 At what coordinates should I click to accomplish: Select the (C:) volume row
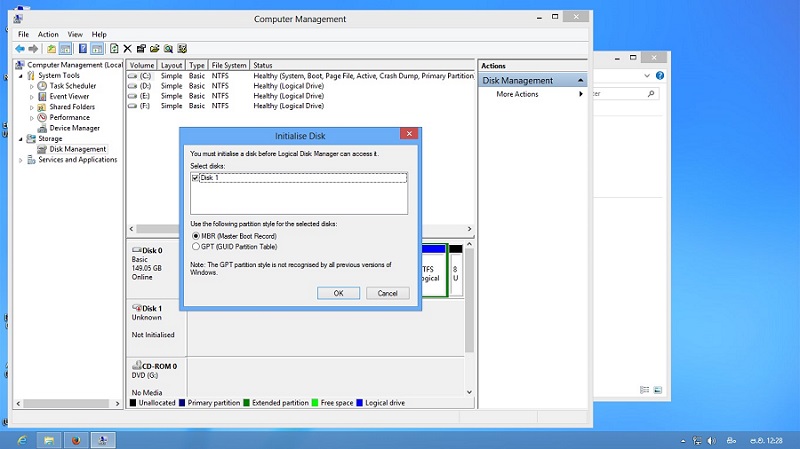(301, 76)
